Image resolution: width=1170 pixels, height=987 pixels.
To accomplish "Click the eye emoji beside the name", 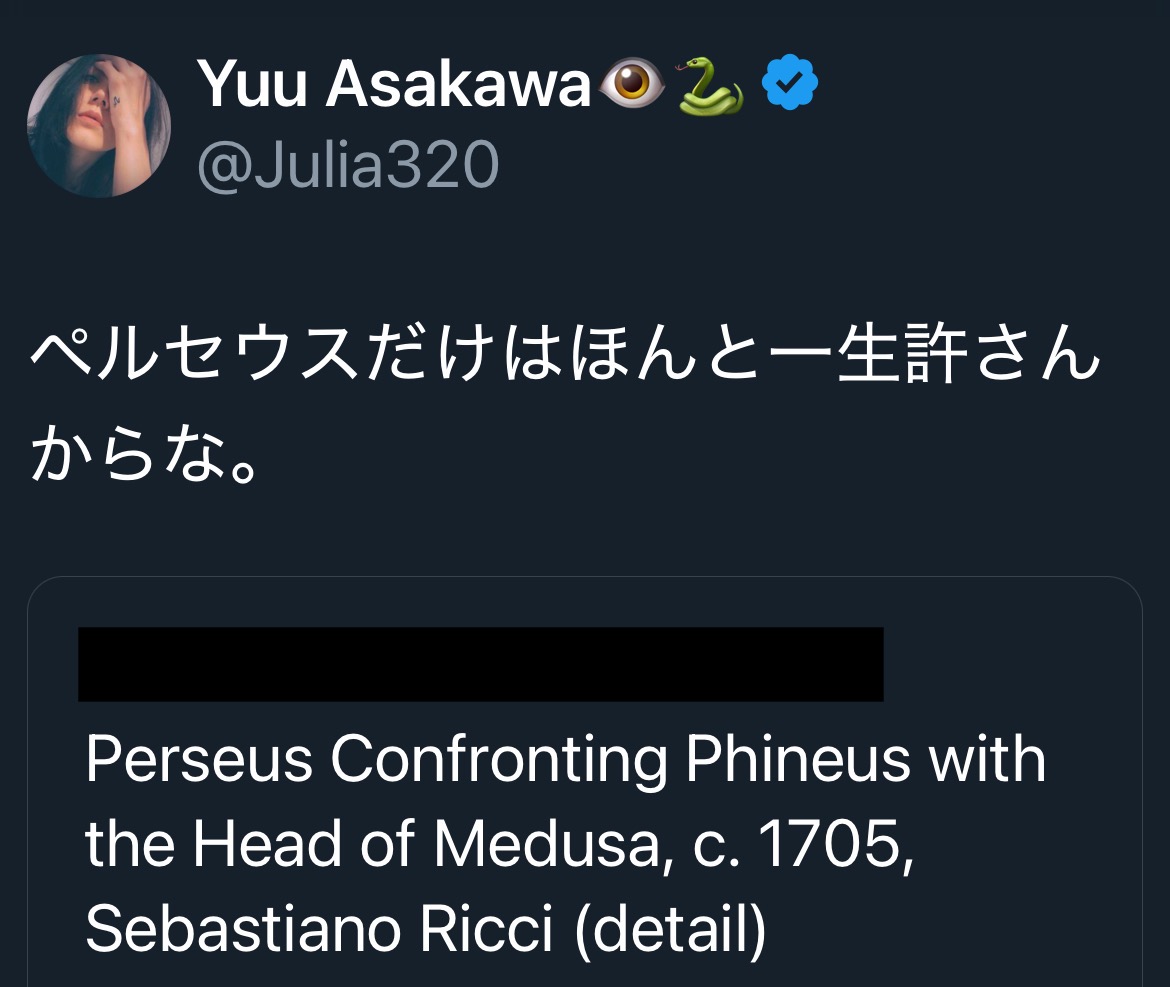I will click(x=632, y=86).
